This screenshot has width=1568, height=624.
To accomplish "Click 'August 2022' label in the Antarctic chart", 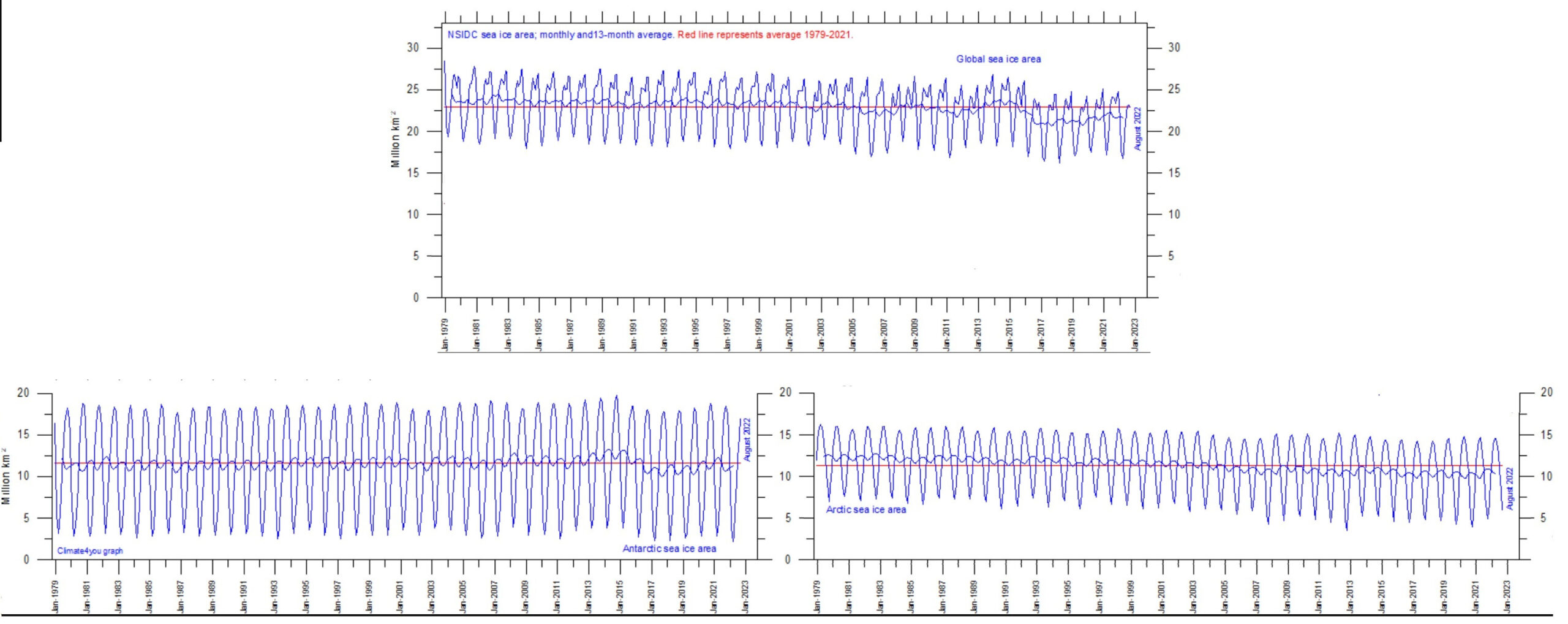I will click(x=747, y=439).
